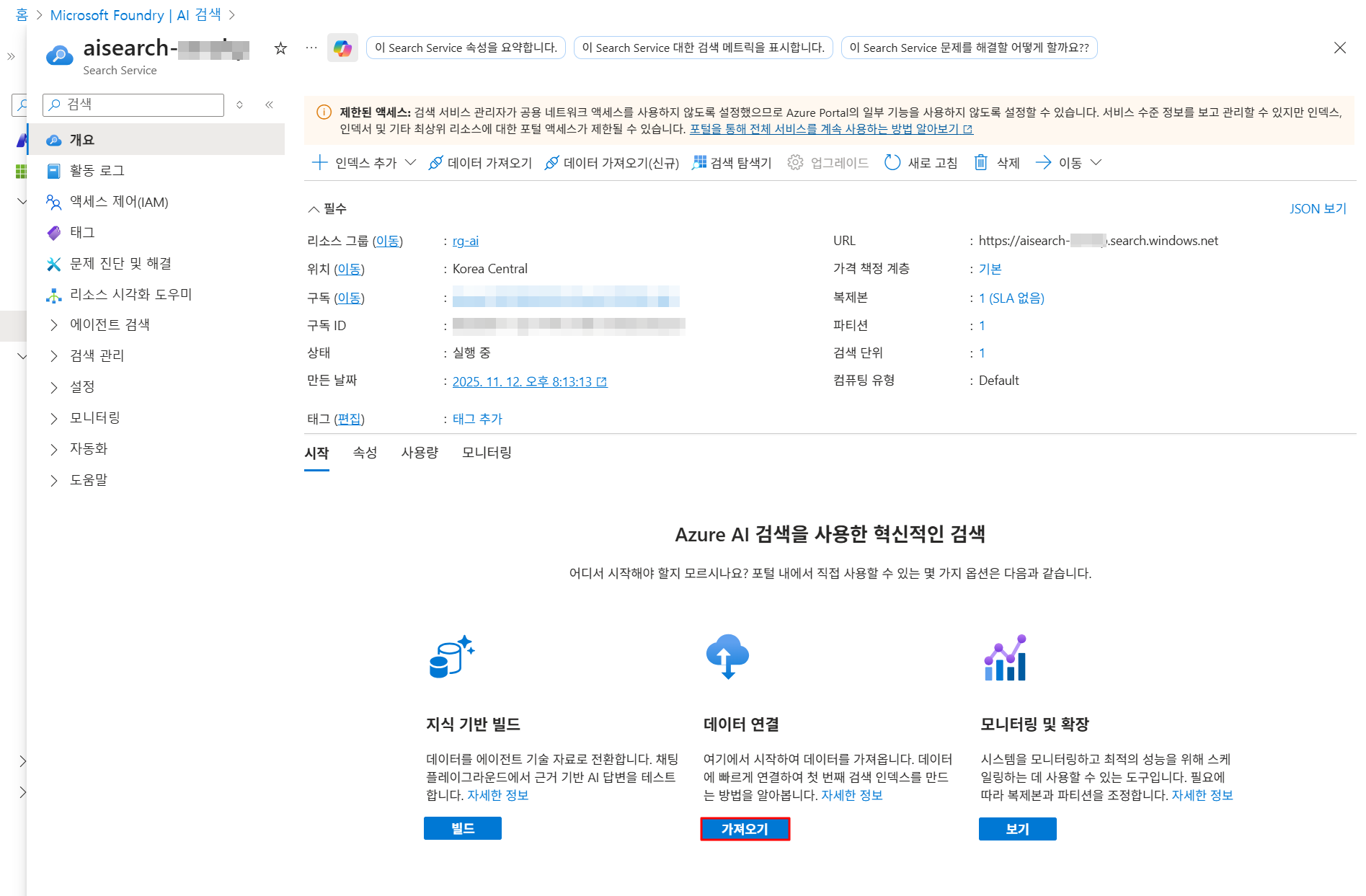Open the 만든 날짜 timestamp link

(530, 382)
